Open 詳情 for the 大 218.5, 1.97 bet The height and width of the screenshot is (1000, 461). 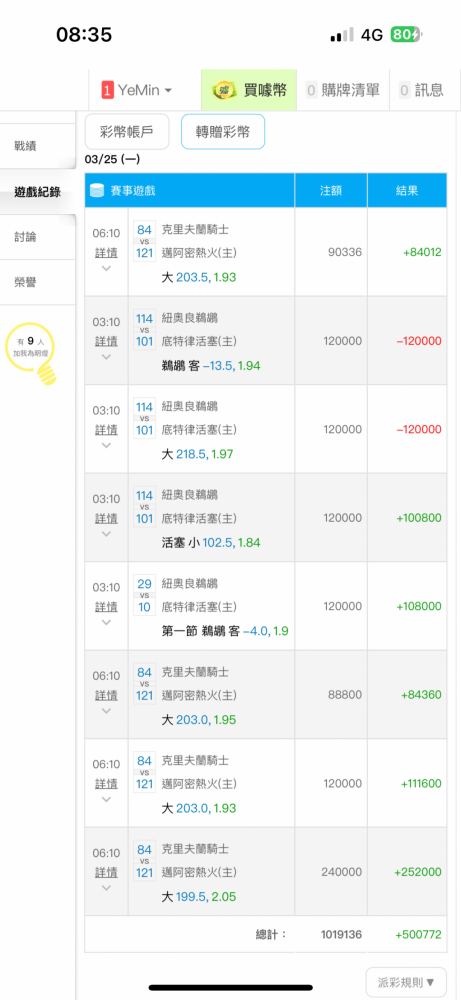(x=106, y=430)
